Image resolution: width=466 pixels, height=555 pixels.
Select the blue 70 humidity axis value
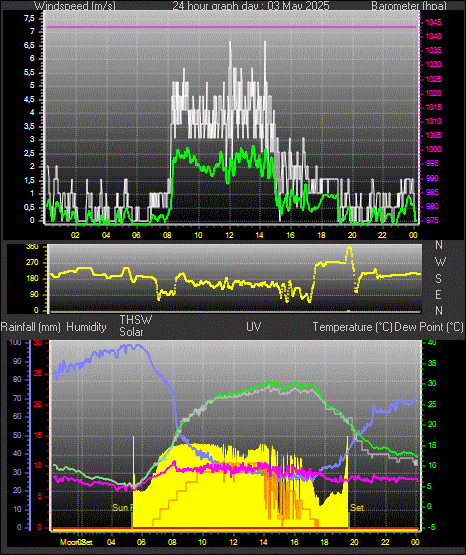[x=17, y=398]
